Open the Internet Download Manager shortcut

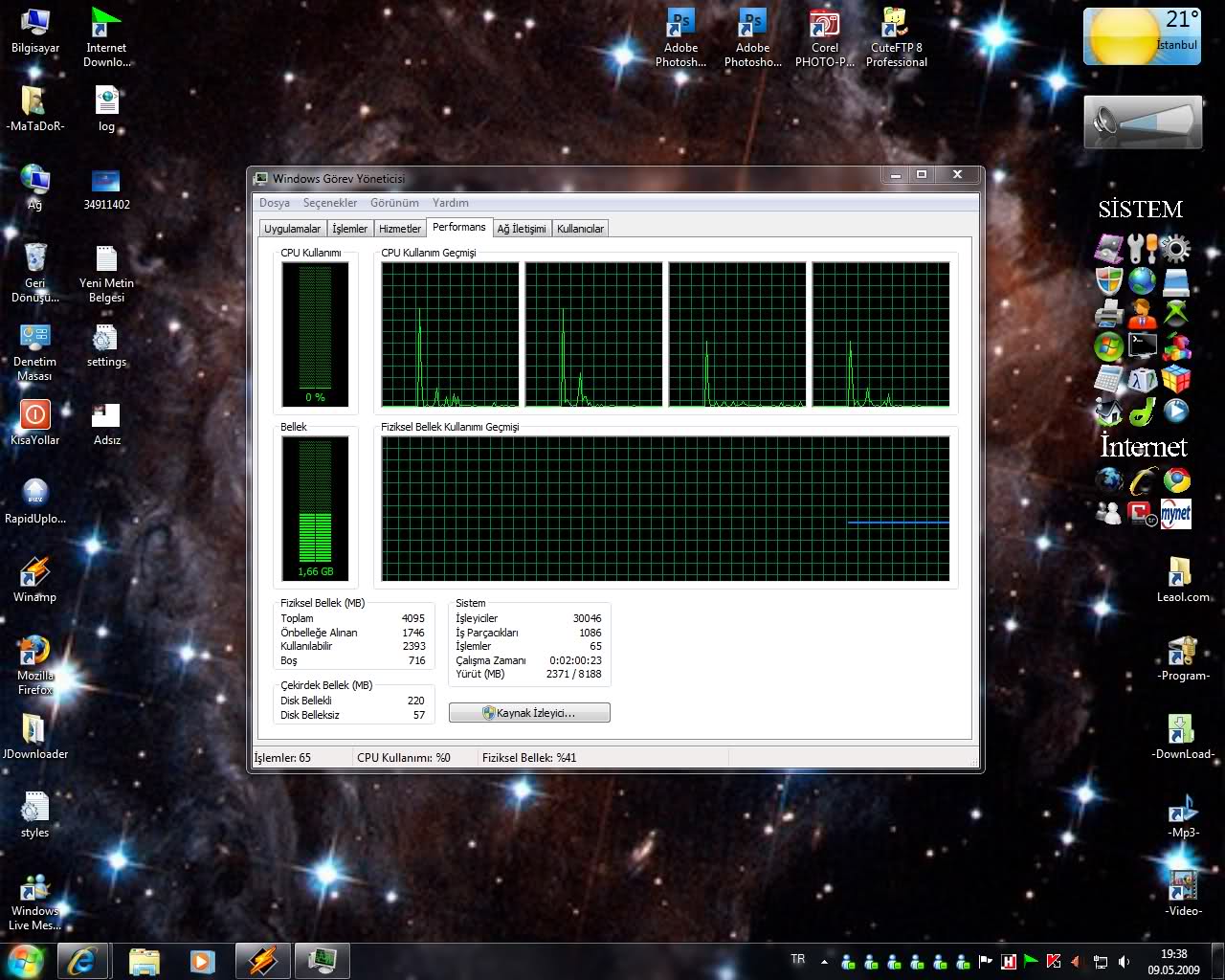[105, 36]
